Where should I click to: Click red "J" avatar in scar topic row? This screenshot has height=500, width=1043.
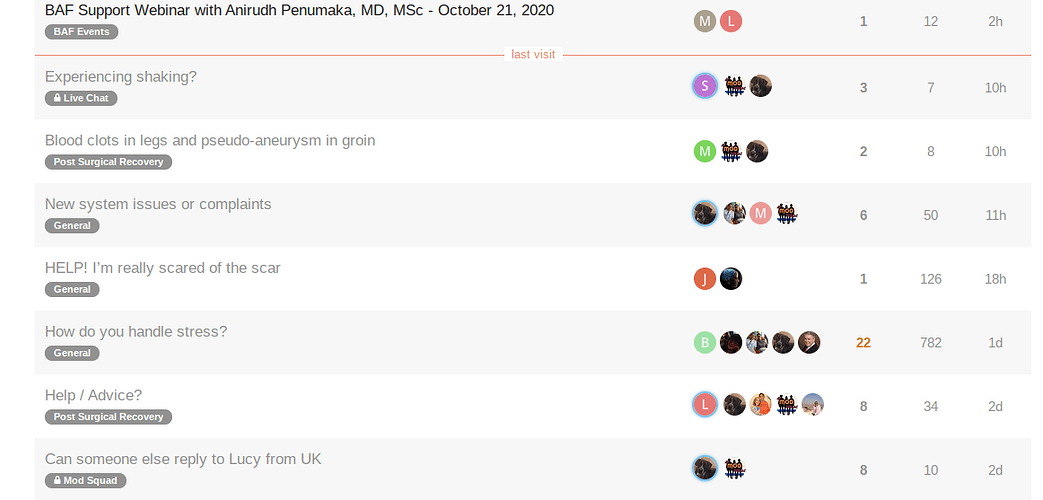705,279
